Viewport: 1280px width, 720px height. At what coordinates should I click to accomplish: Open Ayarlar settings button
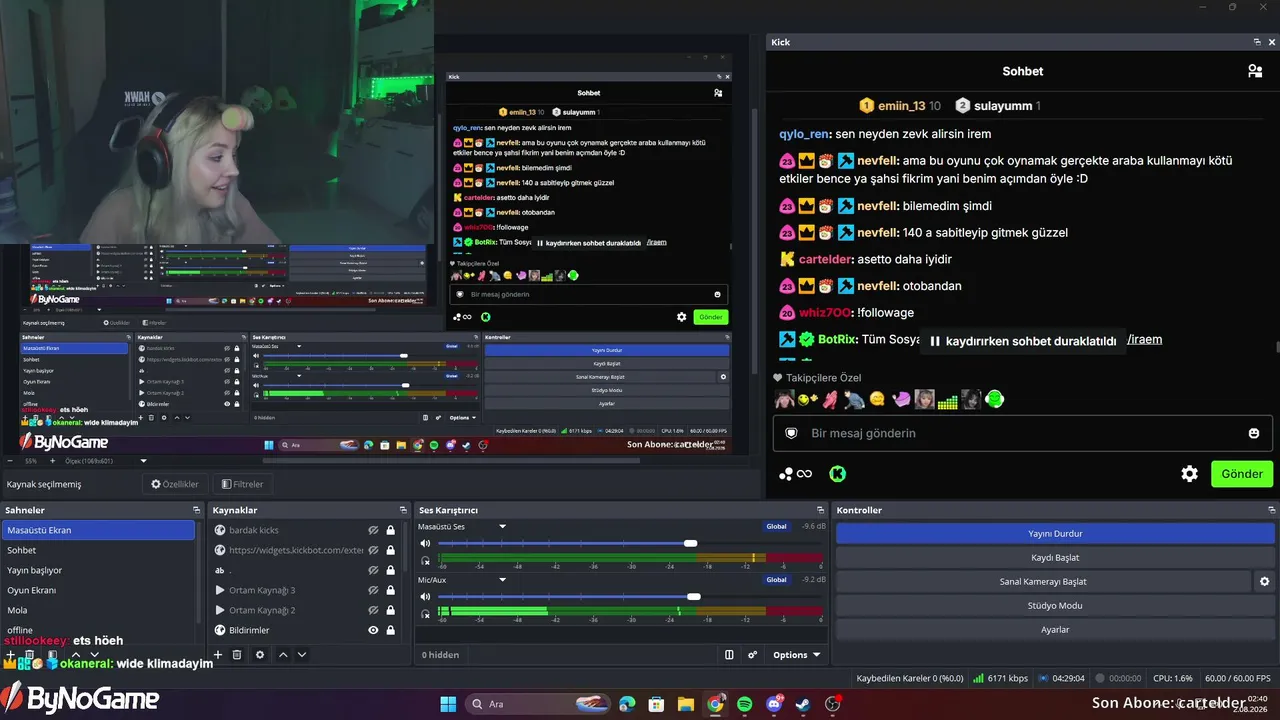[1055, 629]
